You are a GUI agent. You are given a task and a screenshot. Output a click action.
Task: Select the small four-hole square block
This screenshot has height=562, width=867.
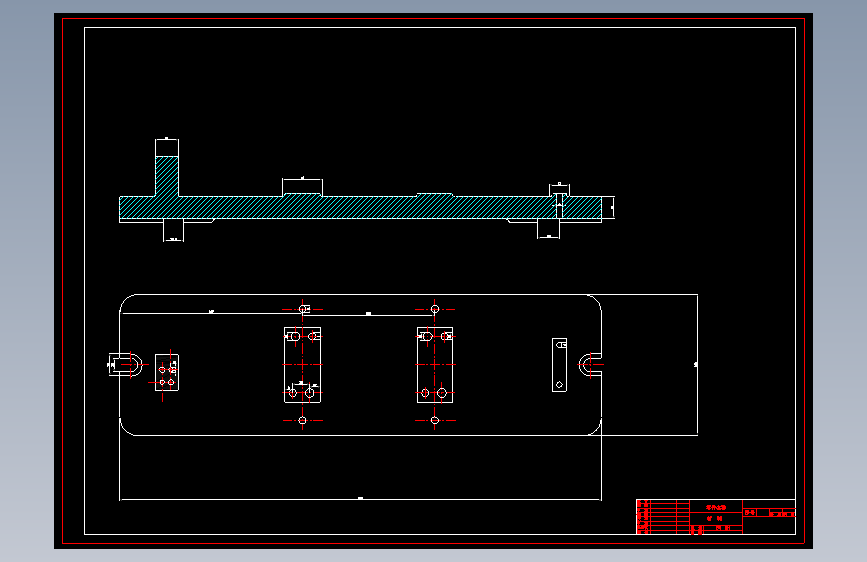[x=167, y=372]
